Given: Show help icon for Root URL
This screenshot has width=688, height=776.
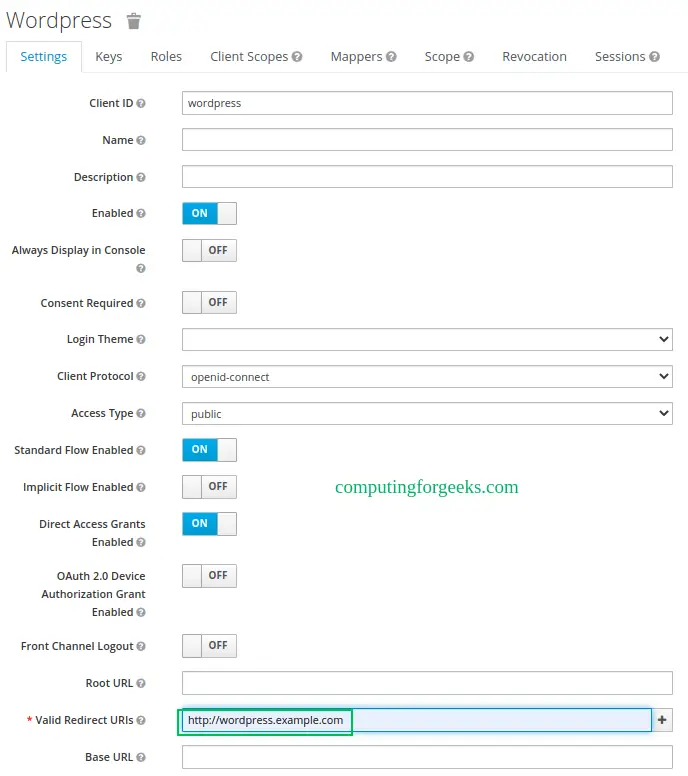Looking at the screenshot, I should coord(141,683).
